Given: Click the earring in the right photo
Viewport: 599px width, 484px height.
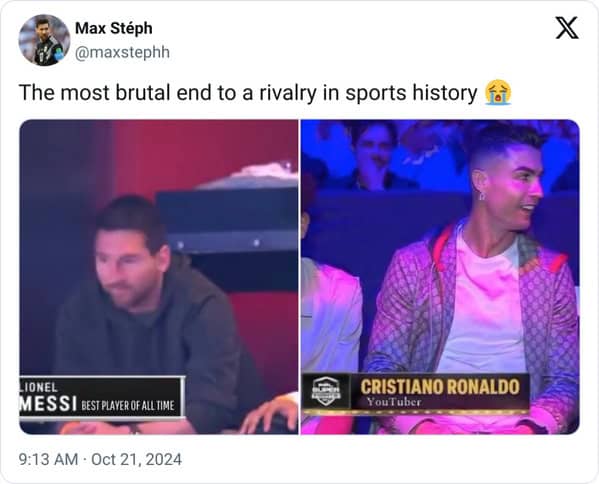Looking at the screenshot, I should [482, 196].
